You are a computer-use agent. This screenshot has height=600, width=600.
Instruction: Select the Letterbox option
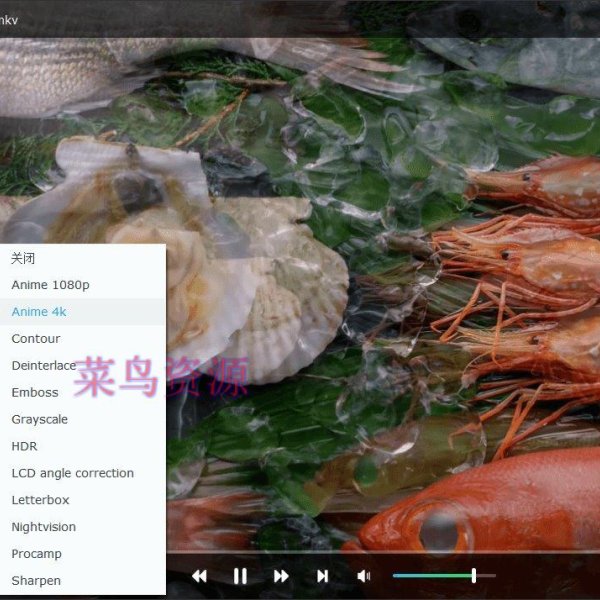coord(41,500)
